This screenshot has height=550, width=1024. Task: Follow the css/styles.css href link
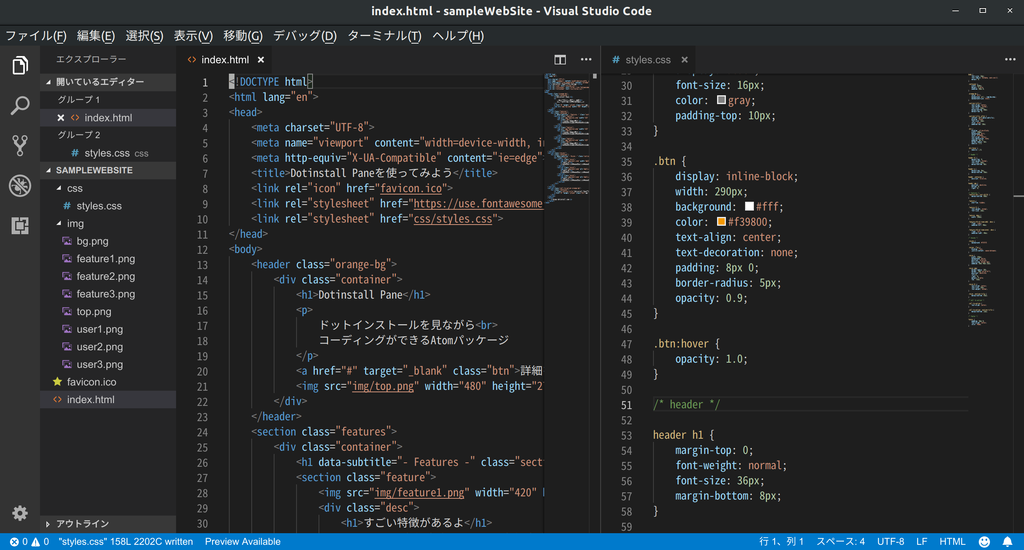(453, 219)
